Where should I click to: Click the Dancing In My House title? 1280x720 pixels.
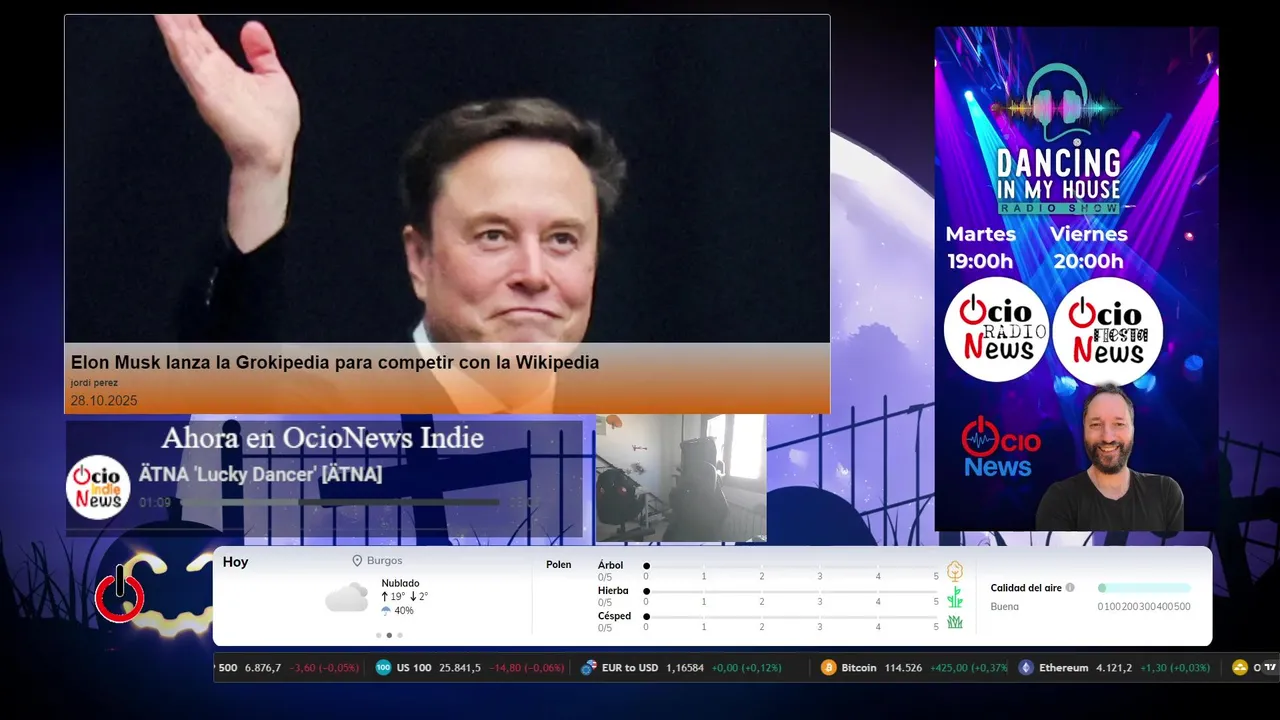(1059, 176)
